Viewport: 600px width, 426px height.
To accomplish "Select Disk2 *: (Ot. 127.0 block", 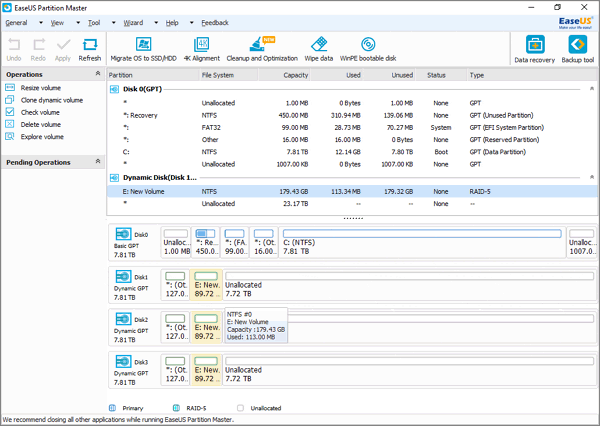I will point(176,327).
